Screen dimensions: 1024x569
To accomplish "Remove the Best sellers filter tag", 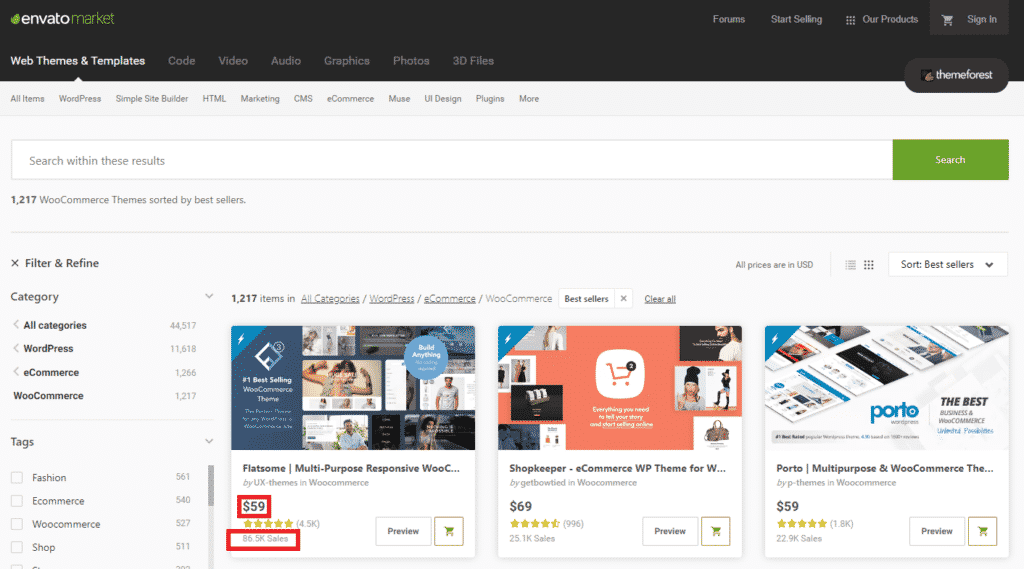I will pos(624,299).
